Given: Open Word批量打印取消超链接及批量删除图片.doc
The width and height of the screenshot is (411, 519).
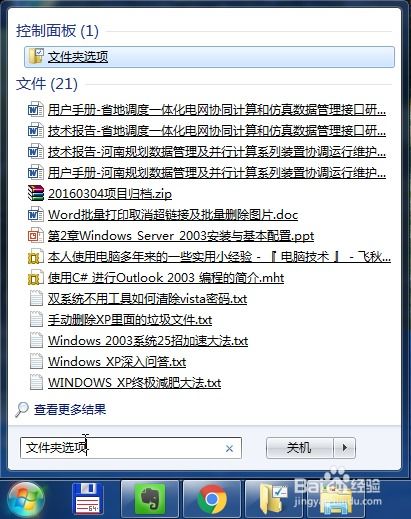Looking at the screenshot, I should [x=173, y=215].
